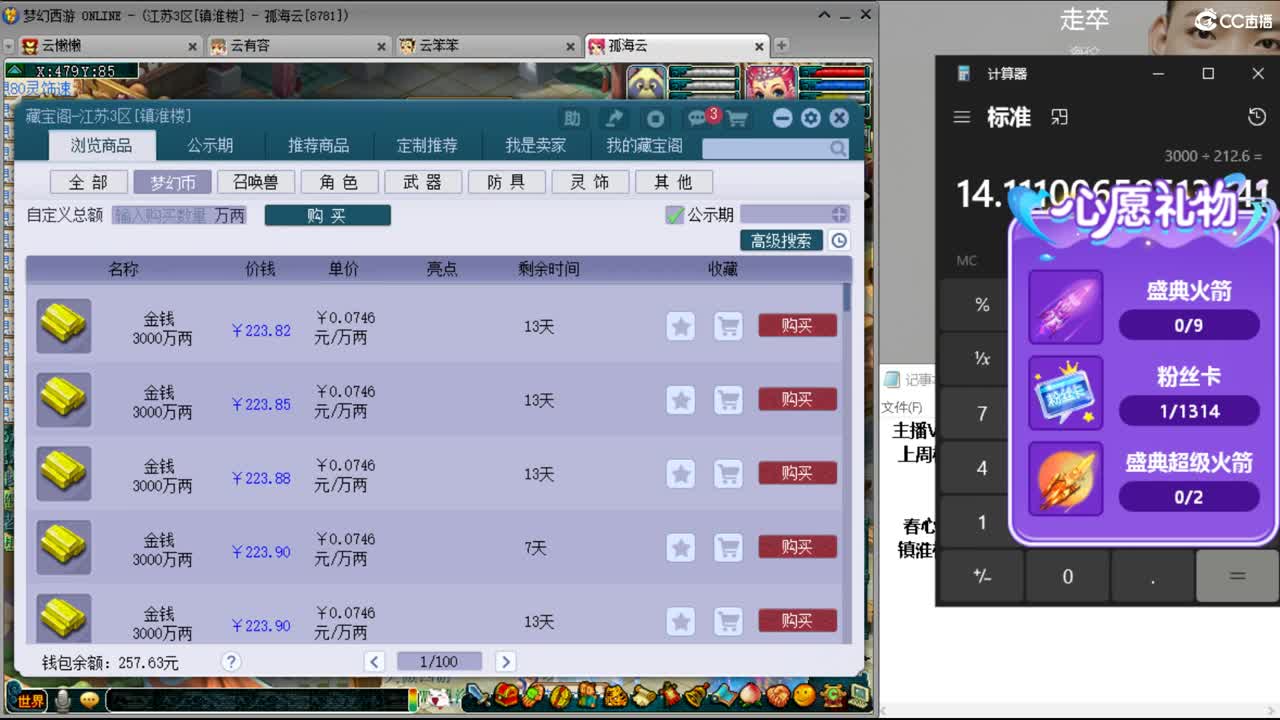Add the ¥223.88 listing to the cart
The height and width of the screenshot is (720, 1280).
click(x=728, y=474)
